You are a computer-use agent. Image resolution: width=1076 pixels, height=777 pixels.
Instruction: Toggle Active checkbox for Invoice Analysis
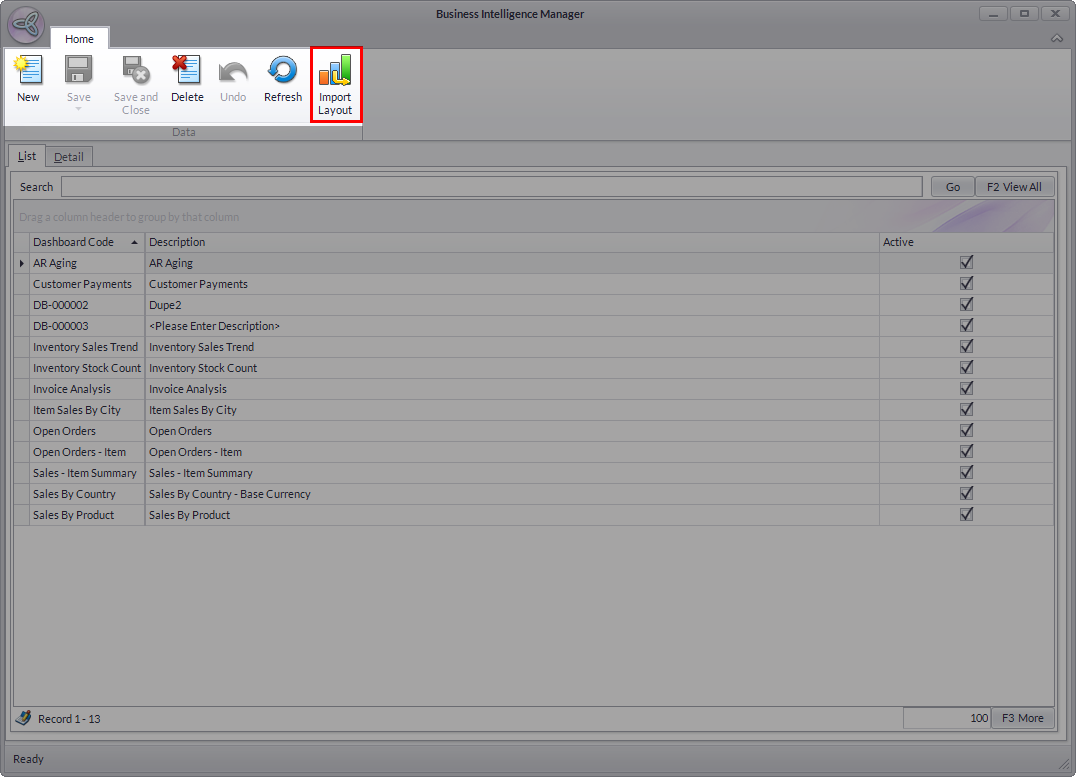966,389
